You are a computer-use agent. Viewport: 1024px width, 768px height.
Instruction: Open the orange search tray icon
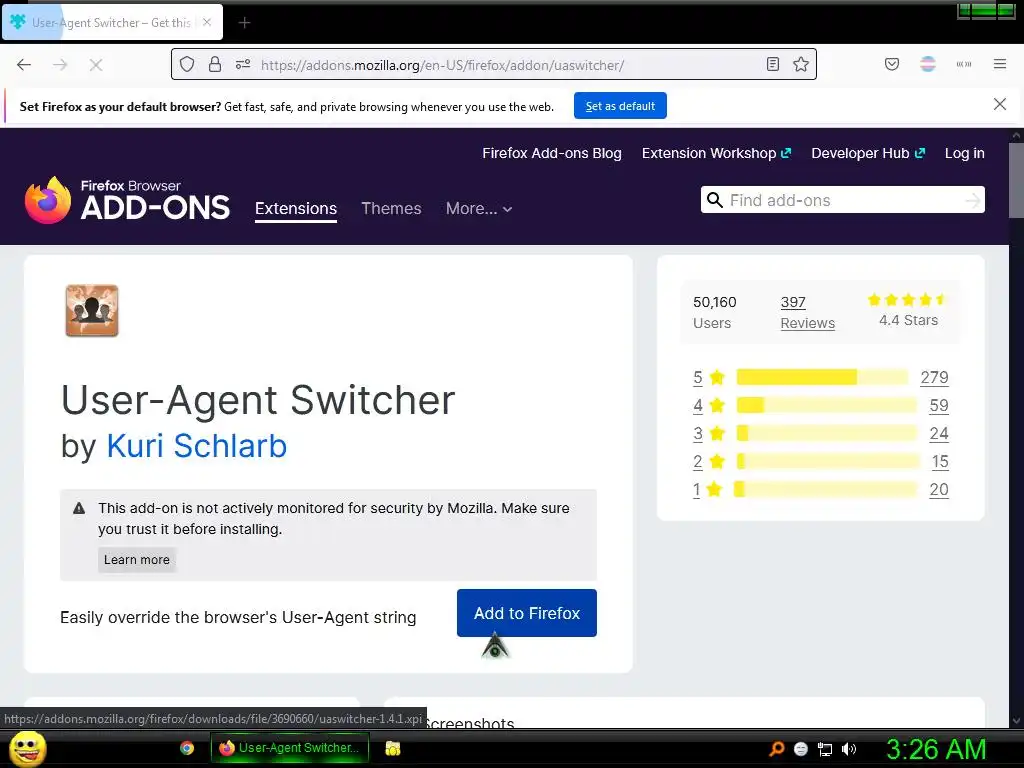pos(776,748)
